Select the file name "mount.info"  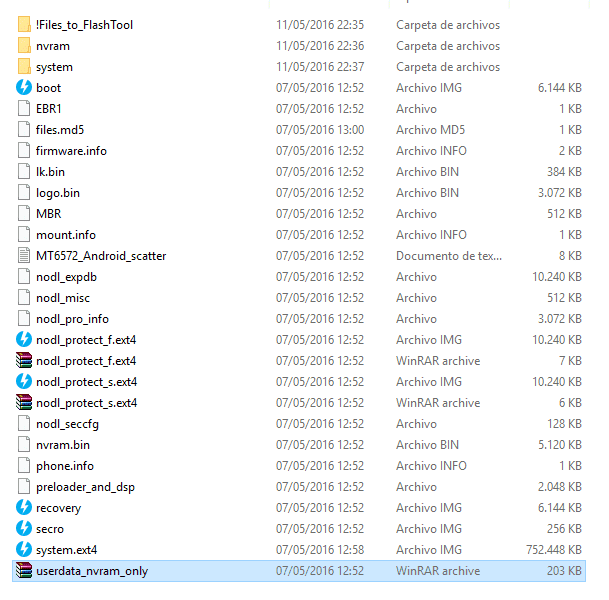coord(66,235)
